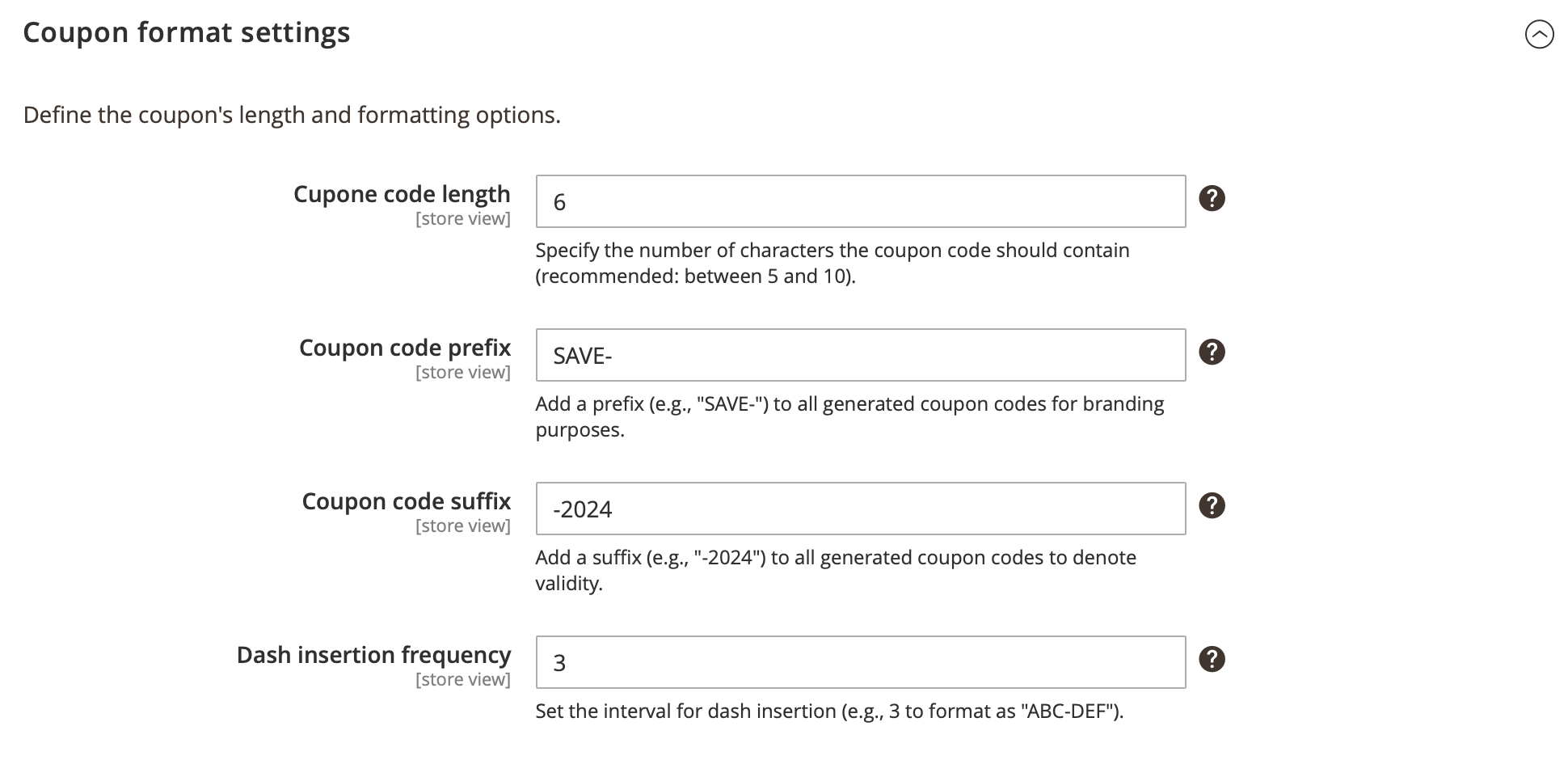Collapse the Coupon format settings section

[1538, 35]
